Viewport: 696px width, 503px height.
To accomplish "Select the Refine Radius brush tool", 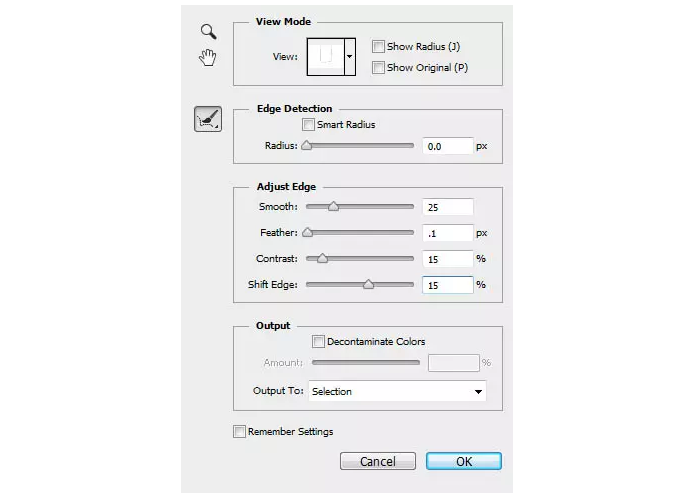I will (208, 120).
